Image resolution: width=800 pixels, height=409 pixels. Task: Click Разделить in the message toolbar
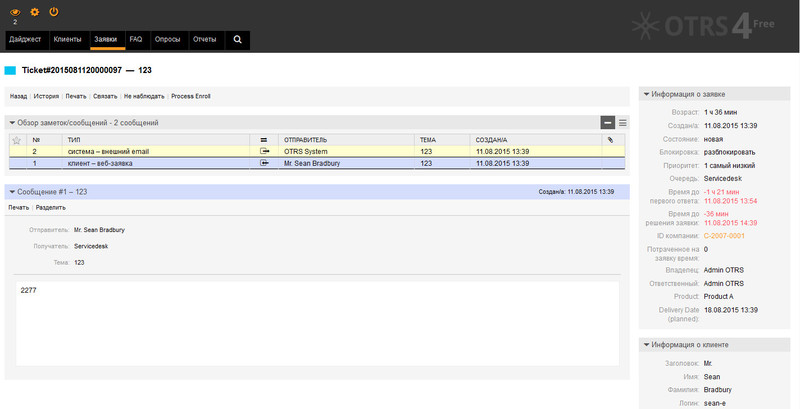point(51,208)
